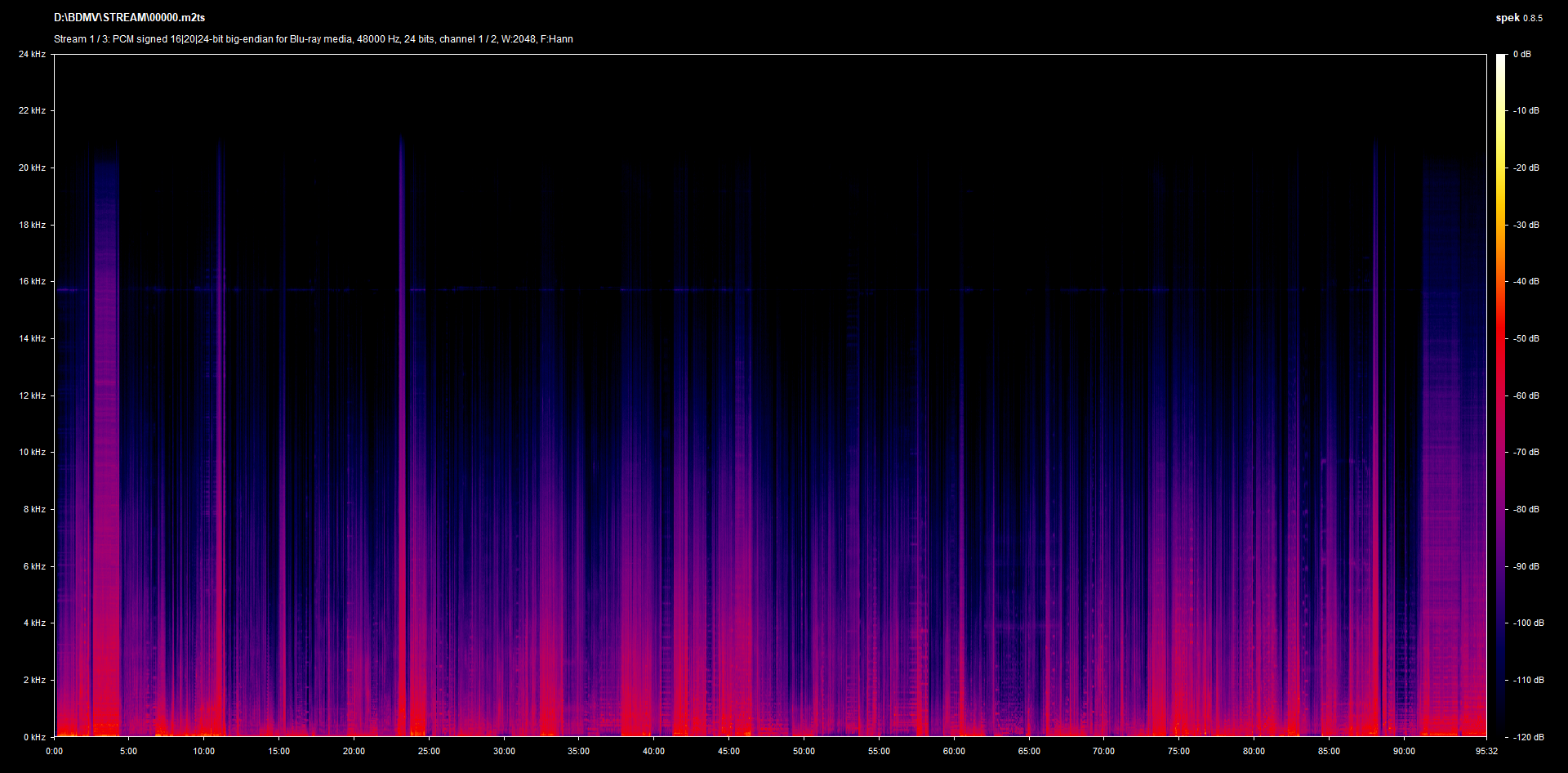Click the 75:00 time axis marker
1568x773 pixels.
point(1178,751)
